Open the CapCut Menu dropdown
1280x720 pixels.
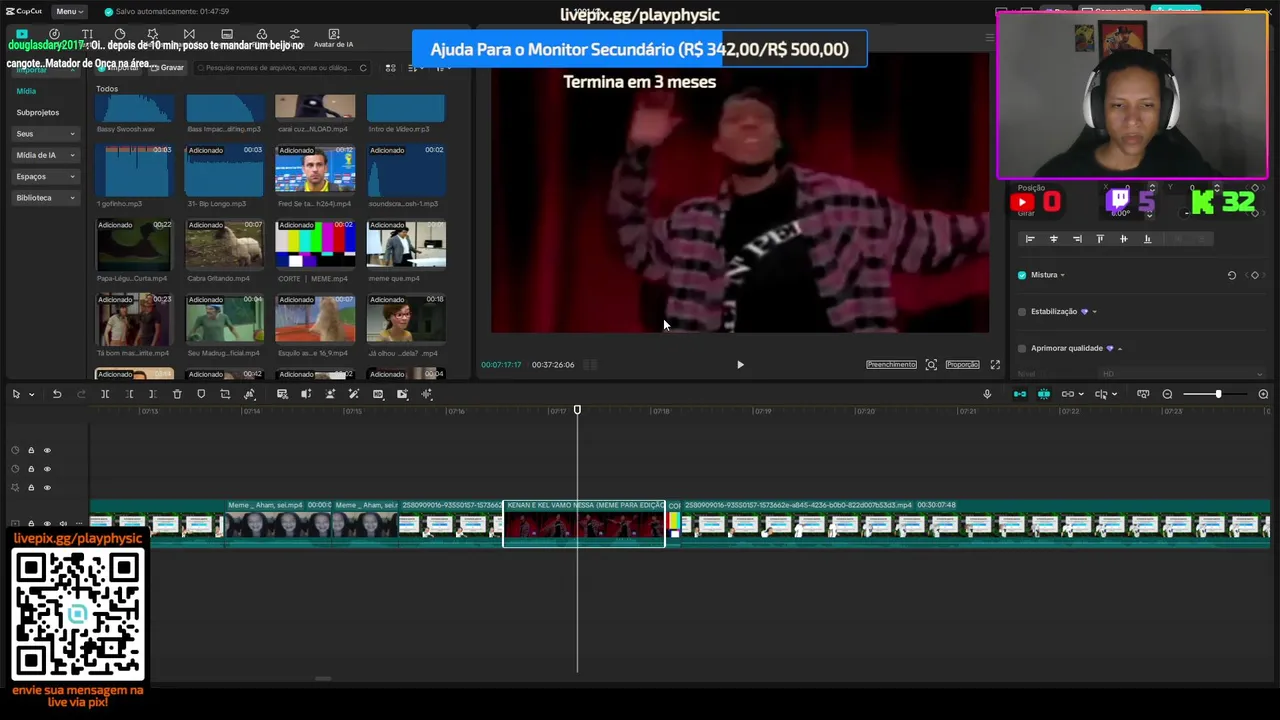coord(69,11)
